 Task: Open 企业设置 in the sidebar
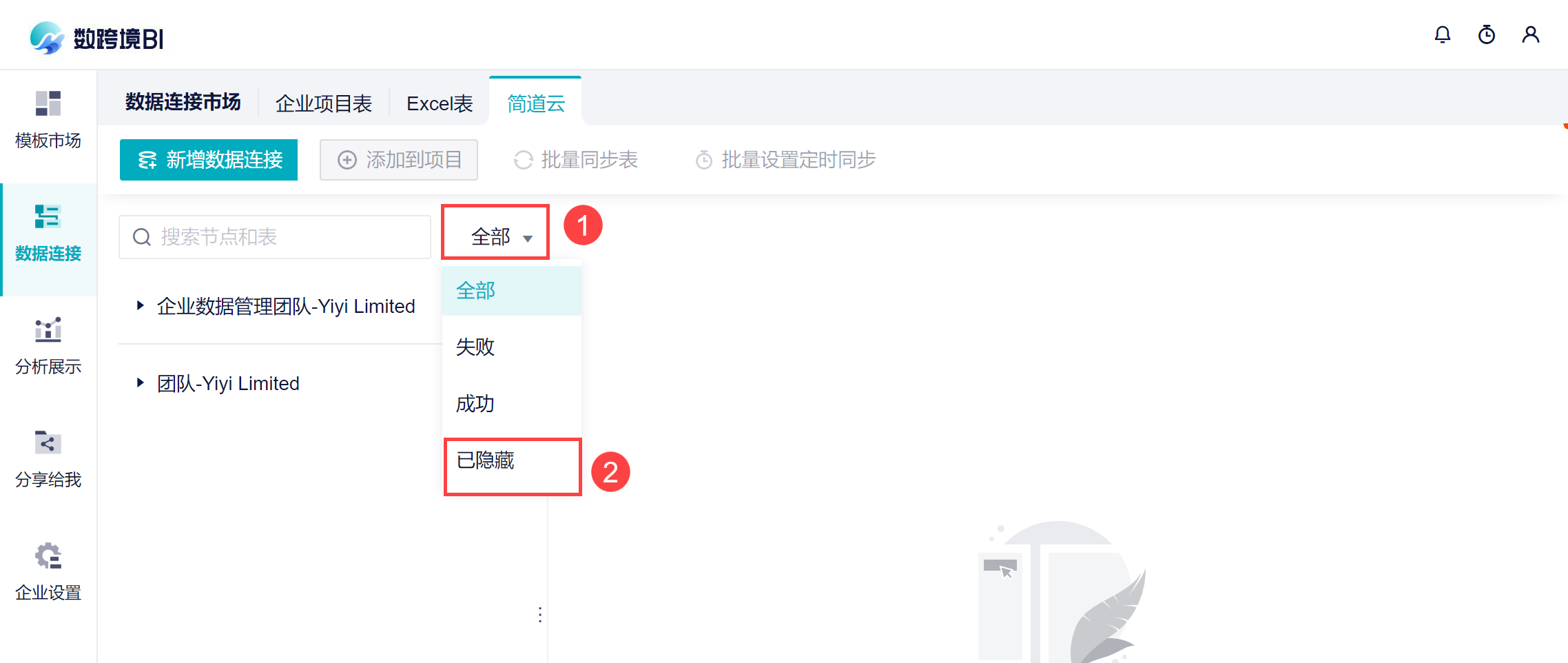click(x=48, y=572)
